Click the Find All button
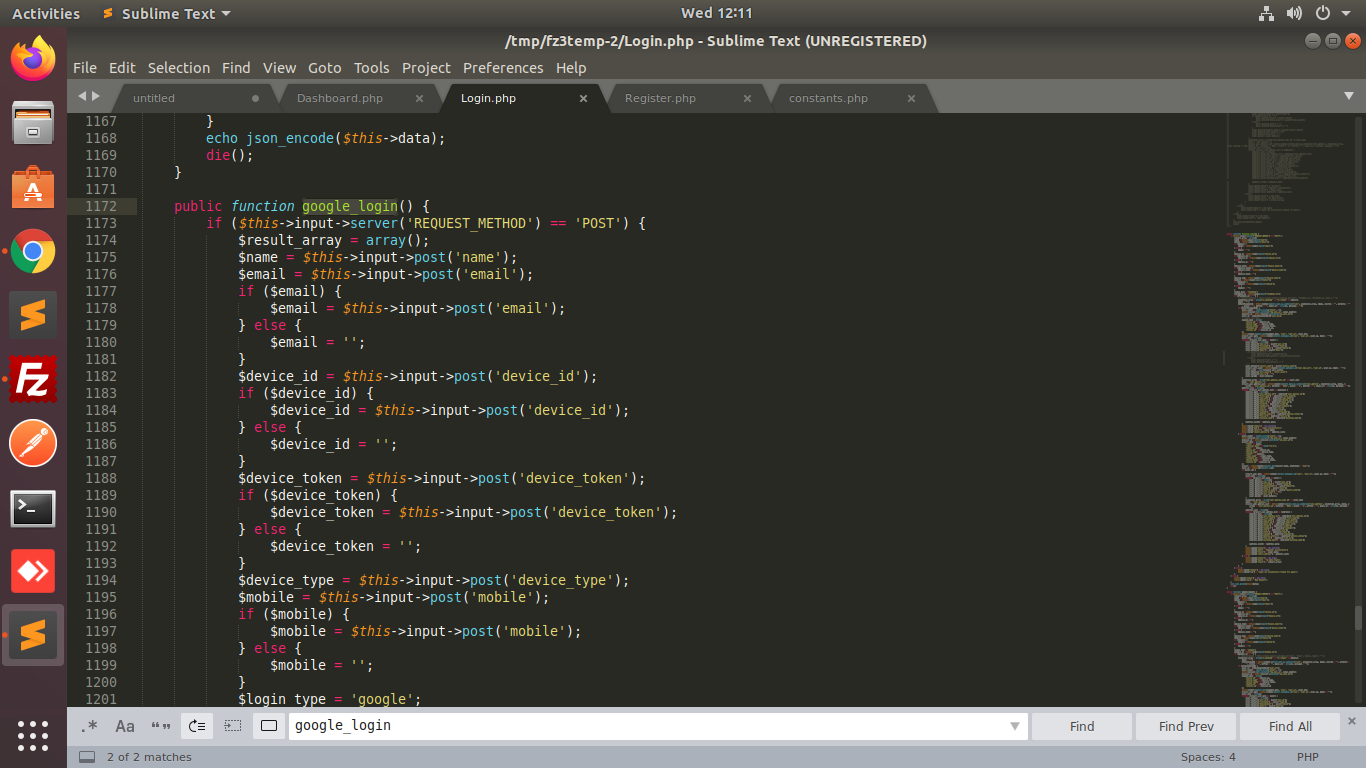 (x=1290, y=726)
